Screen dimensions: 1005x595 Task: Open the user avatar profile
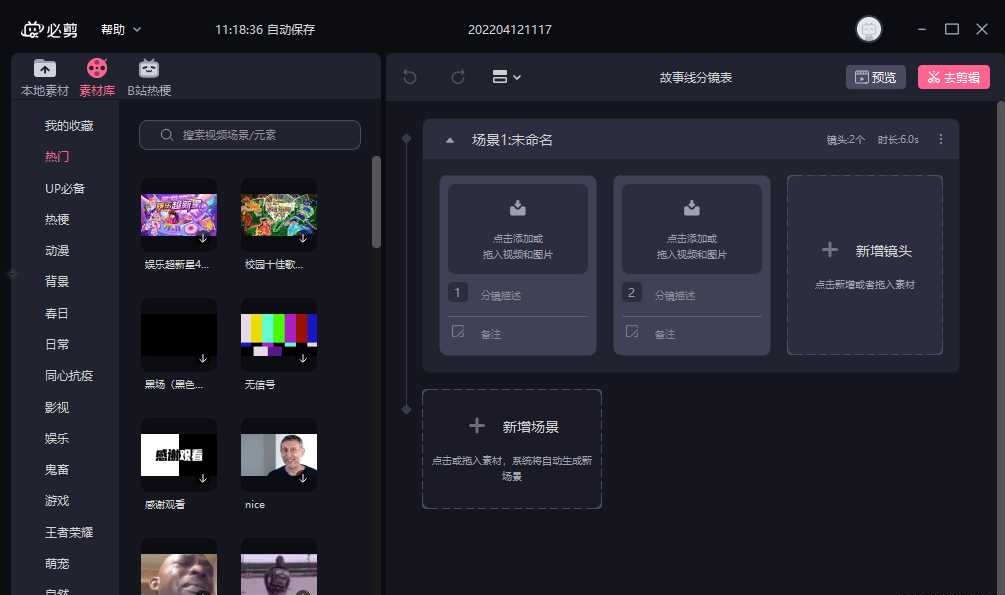868,29
